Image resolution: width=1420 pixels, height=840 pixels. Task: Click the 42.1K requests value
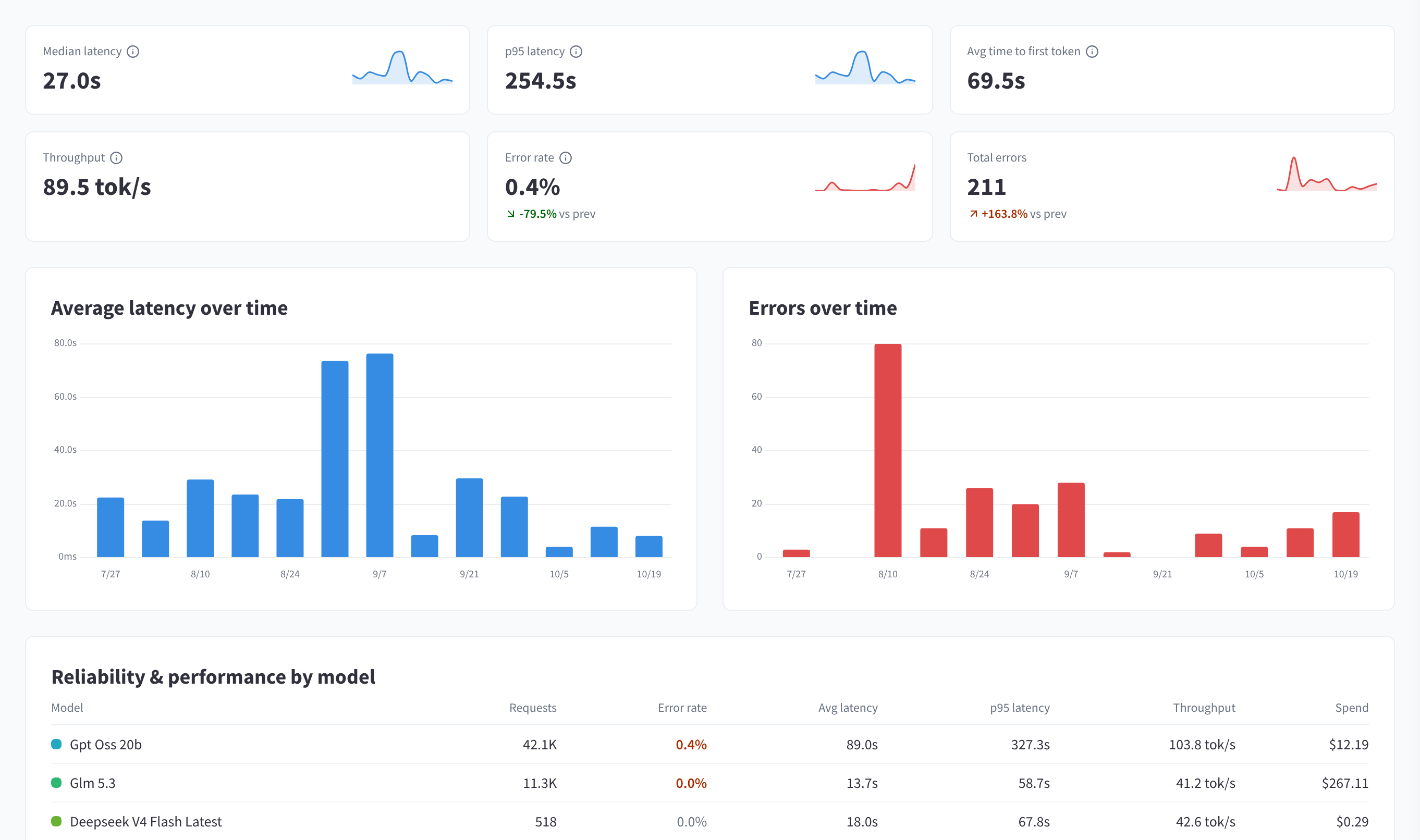[x=540, y=744]
